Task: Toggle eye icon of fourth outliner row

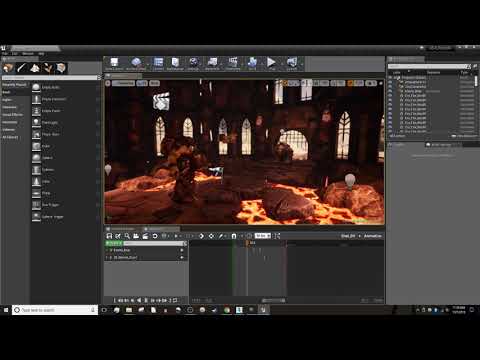Action: pos(390,91)
